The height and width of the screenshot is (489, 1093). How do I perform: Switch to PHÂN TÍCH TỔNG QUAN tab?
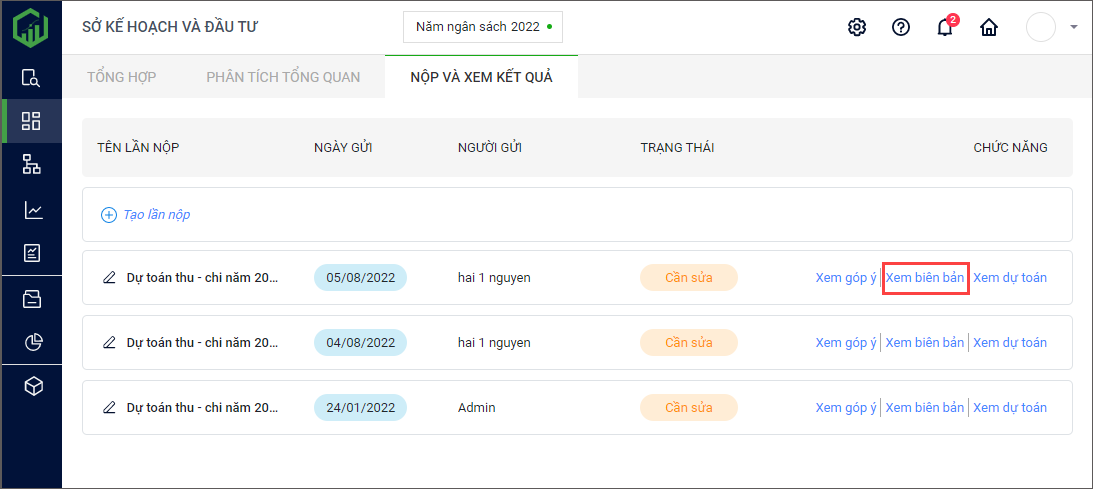coord(283,77)
